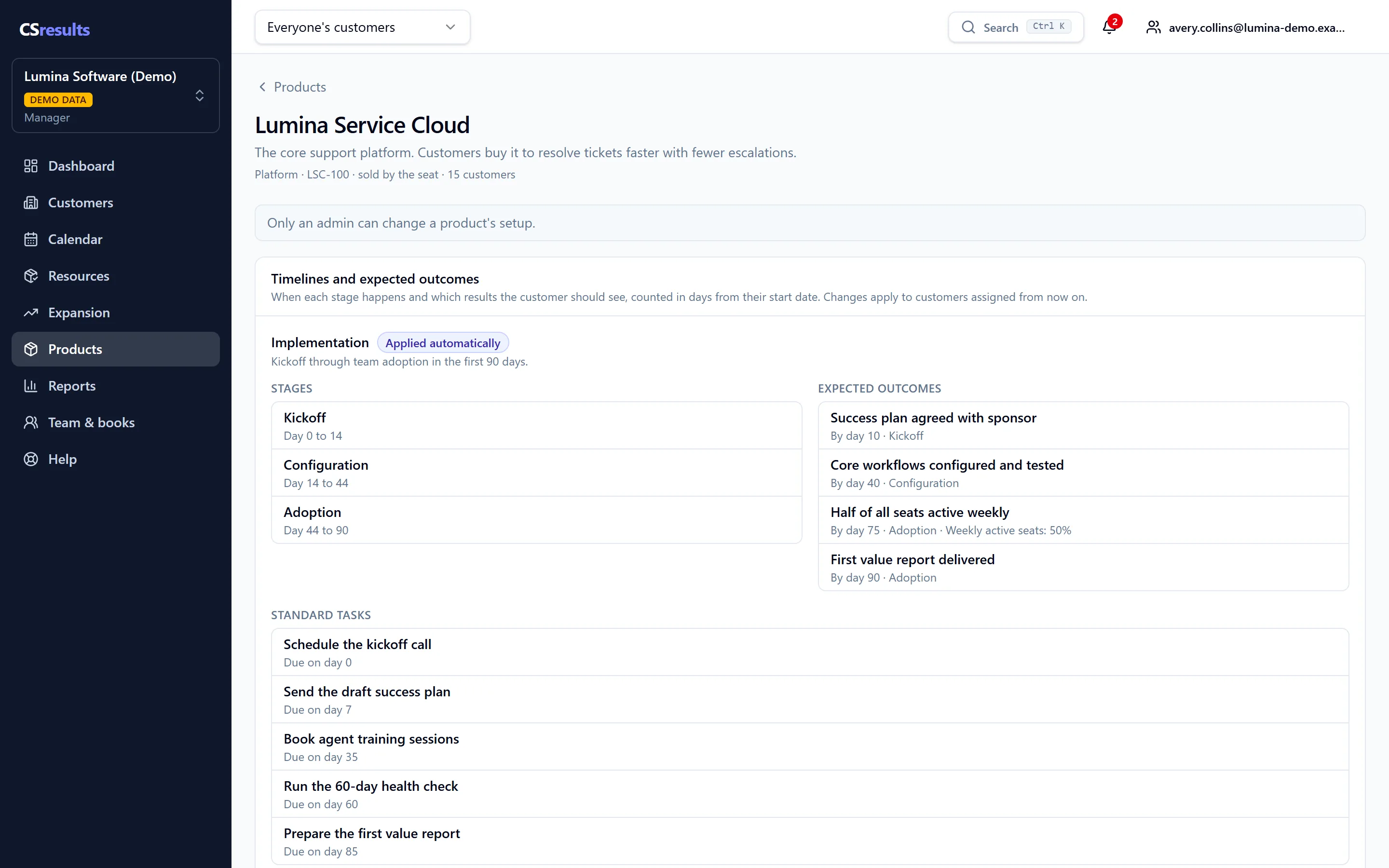Click the Applied automatically badge
Image resolution: width=1389 pixels, height=868 pixels.
click(x=443, y=343)
